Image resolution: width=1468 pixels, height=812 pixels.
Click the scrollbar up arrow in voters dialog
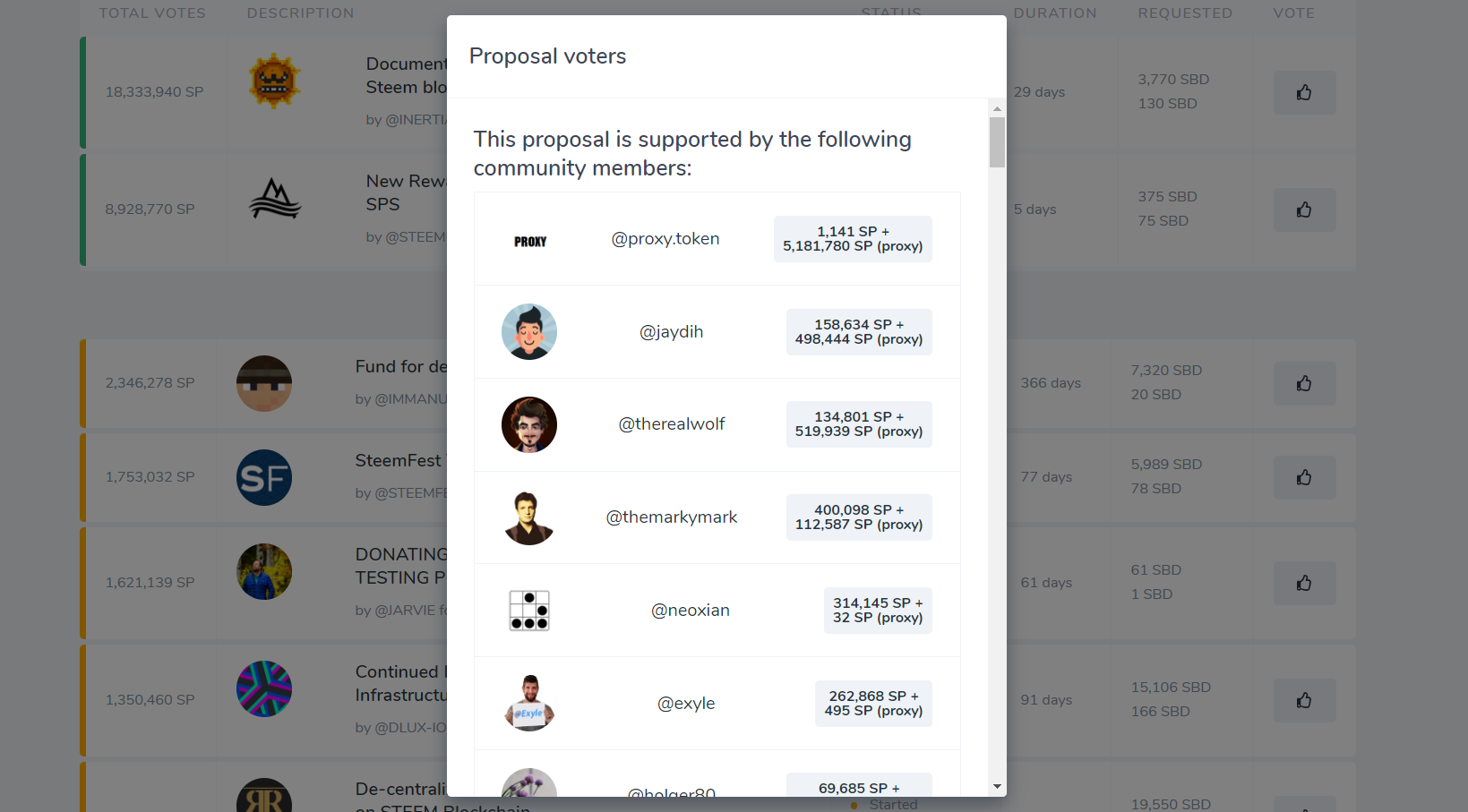[997, 108]
